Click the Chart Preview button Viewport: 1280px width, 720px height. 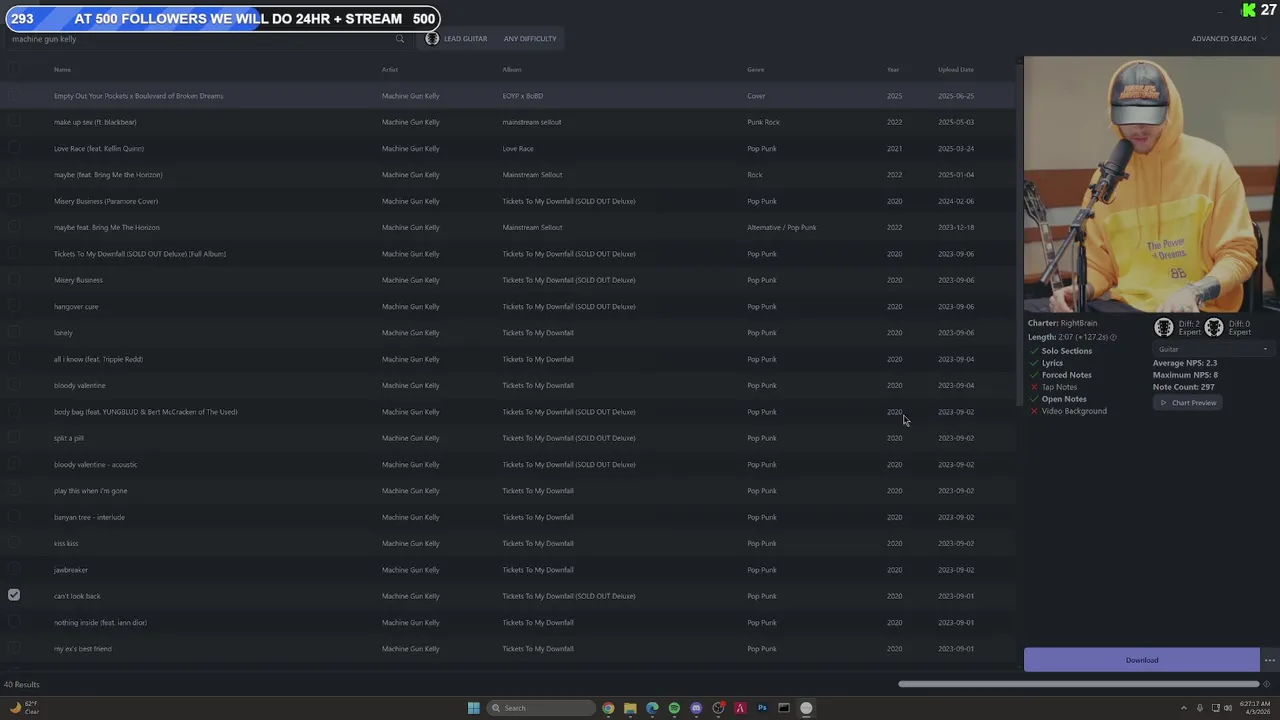(x=1188, y=403)
